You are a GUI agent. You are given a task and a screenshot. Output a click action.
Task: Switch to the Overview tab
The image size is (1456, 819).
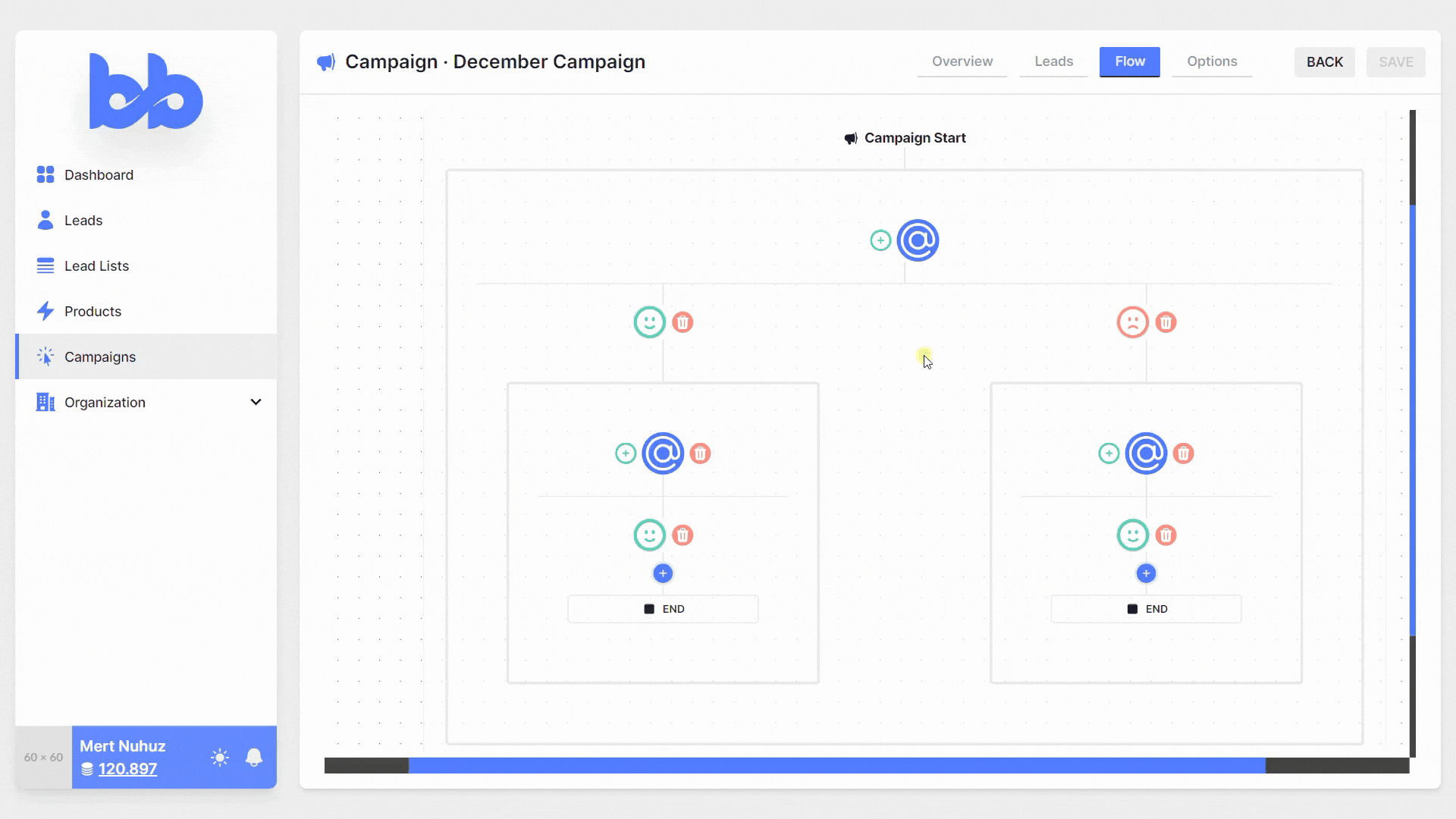coord(962,61)
